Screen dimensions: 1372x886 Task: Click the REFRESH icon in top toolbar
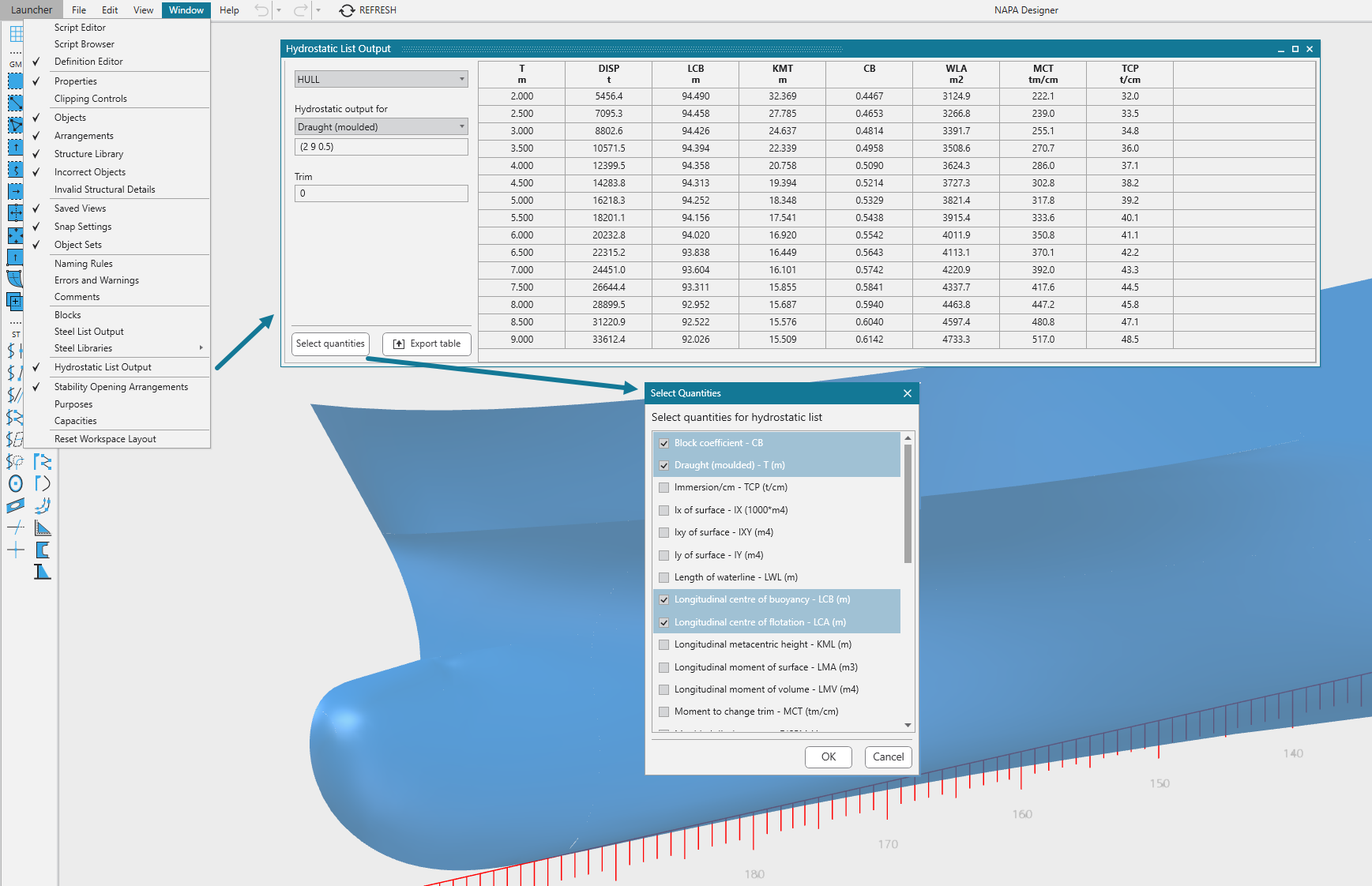point(347,10)
